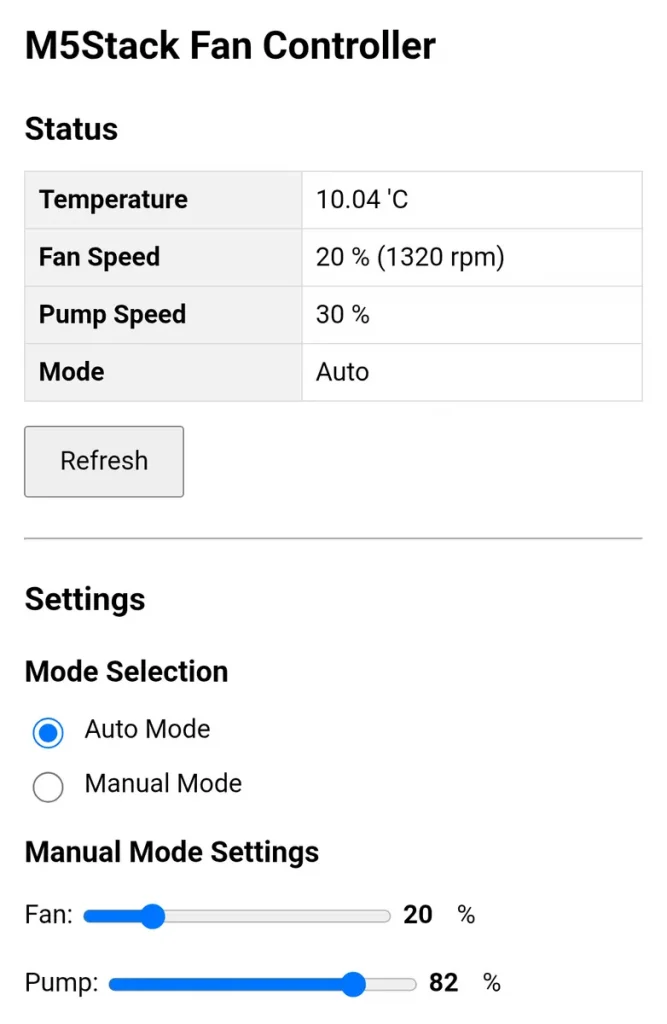The width and height of the screenshot is (667, 1024).
Task: Click the Fan percentage value 20
Action: point(418,915)
